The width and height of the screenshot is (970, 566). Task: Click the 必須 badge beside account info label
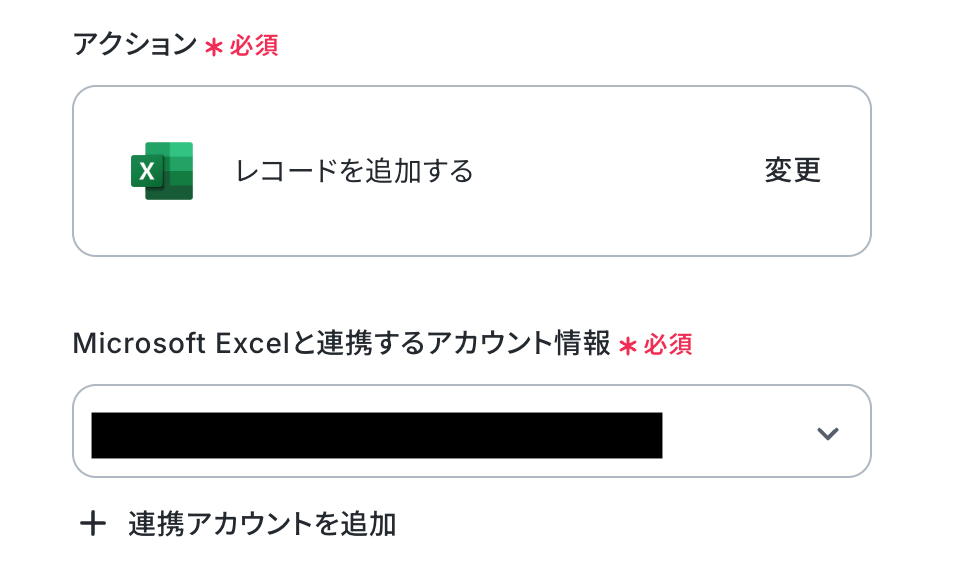[x=668, y=345]
